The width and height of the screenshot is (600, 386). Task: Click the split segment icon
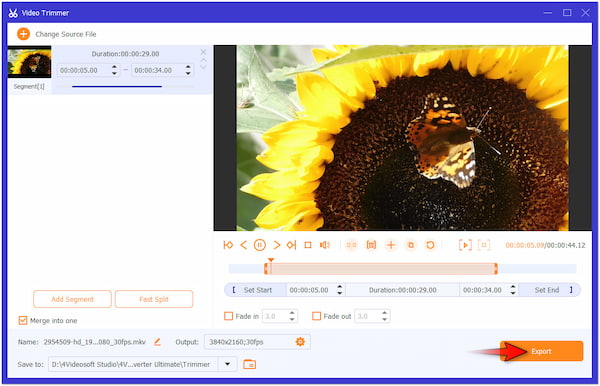[x=351, y=245]
